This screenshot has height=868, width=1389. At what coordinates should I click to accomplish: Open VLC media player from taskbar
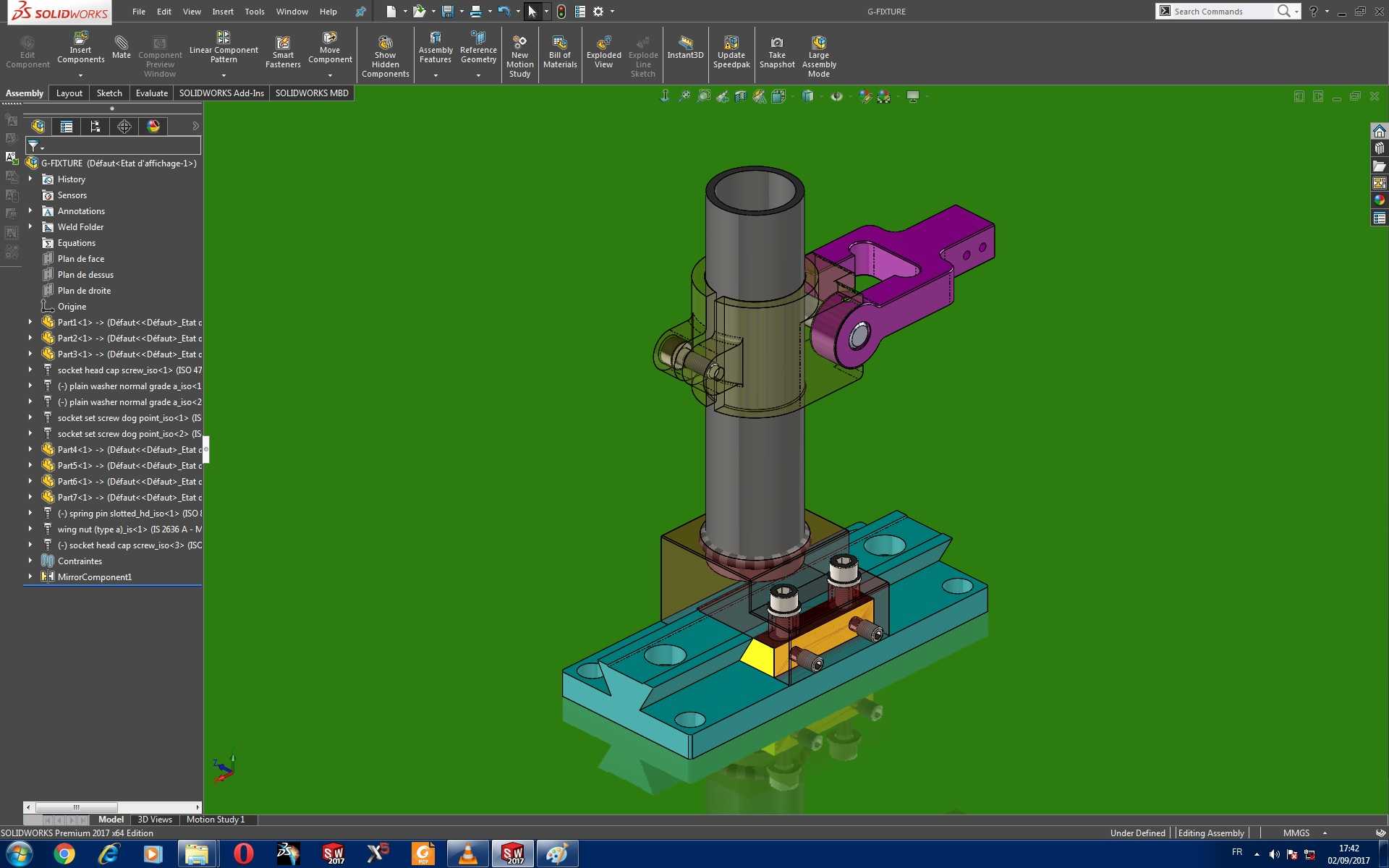click(x=468, y=854)
